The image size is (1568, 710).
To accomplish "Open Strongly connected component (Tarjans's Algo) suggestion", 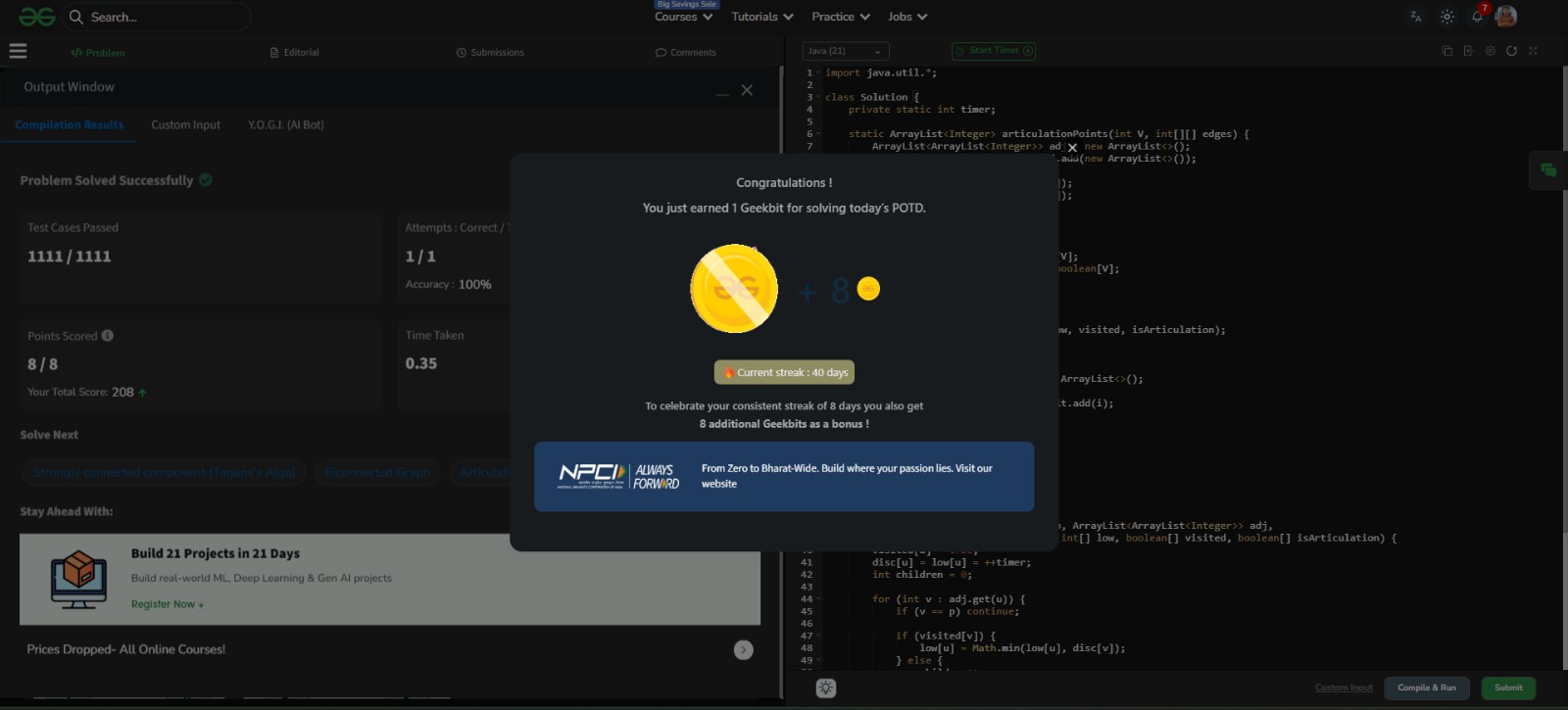I will (x=164, y=473).
